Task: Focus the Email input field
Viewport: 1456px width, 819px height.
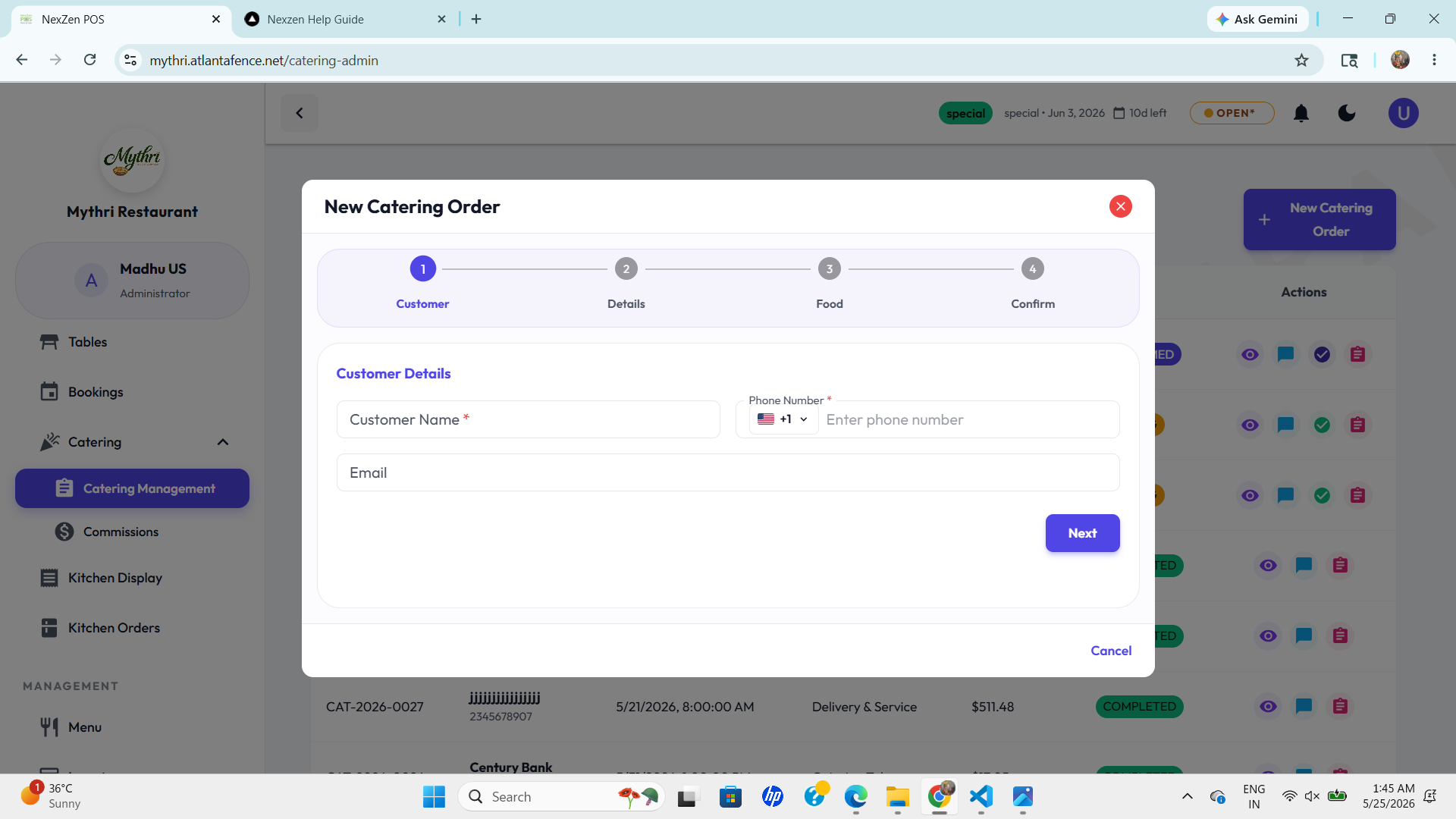Action: (728, 472)
